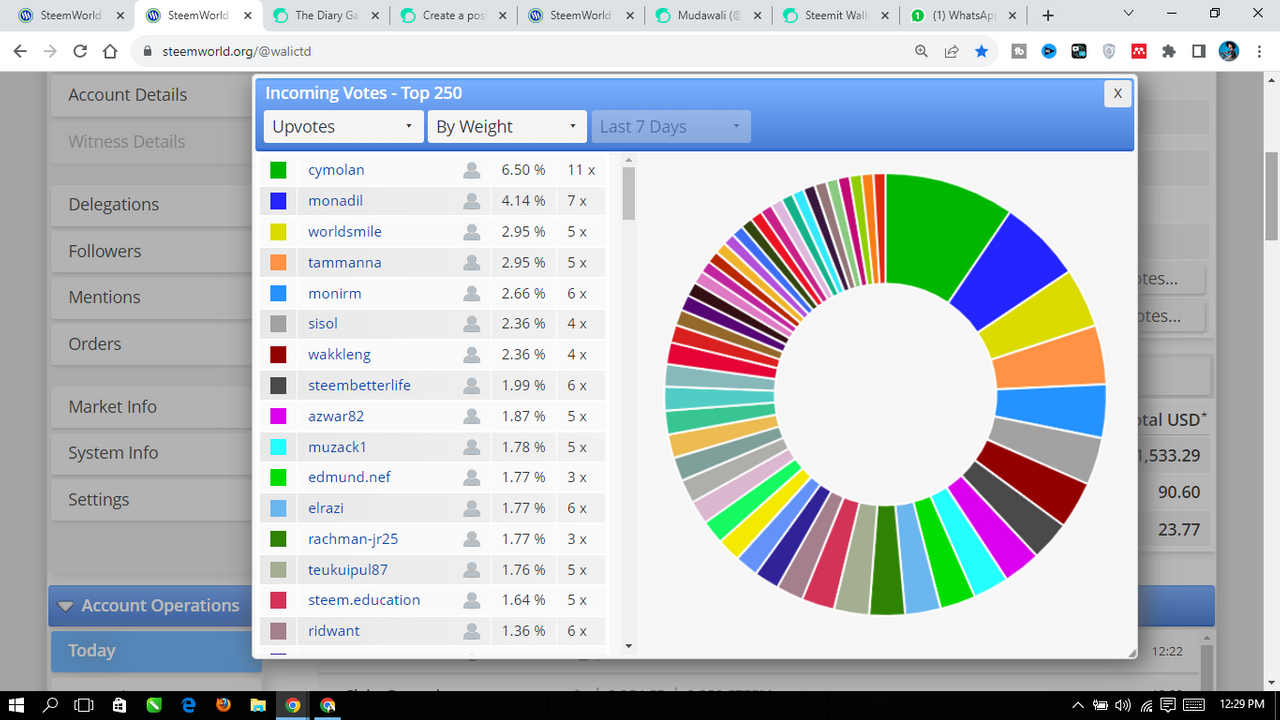Open File Explorer from the taskbar
The image size is (1280, 720).
[258, 705]
